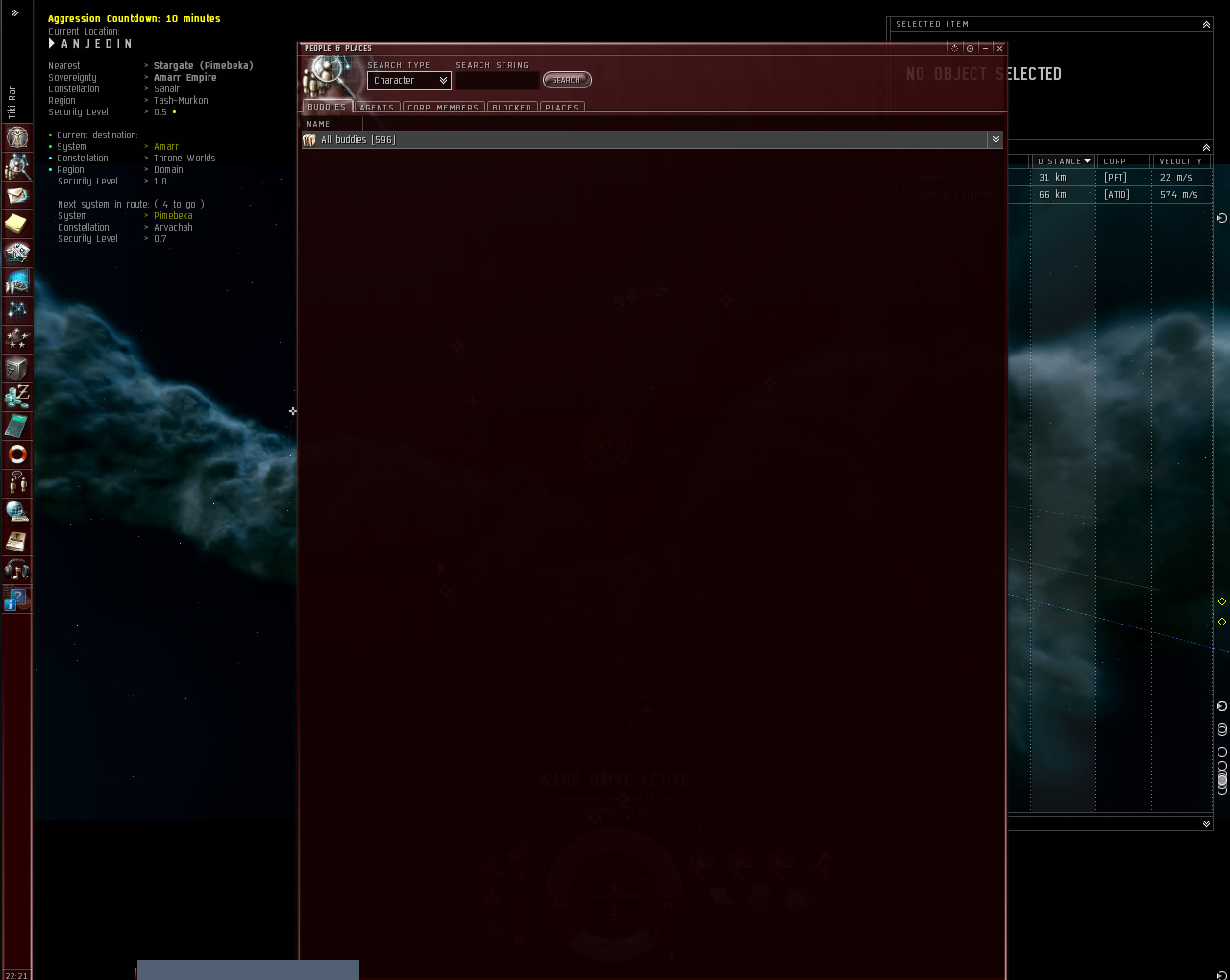The width and height of the screenshot is (1230, 980).
Task: Click the Sanair constellation link
Action: pyautogui.click(x=166, y=89)
